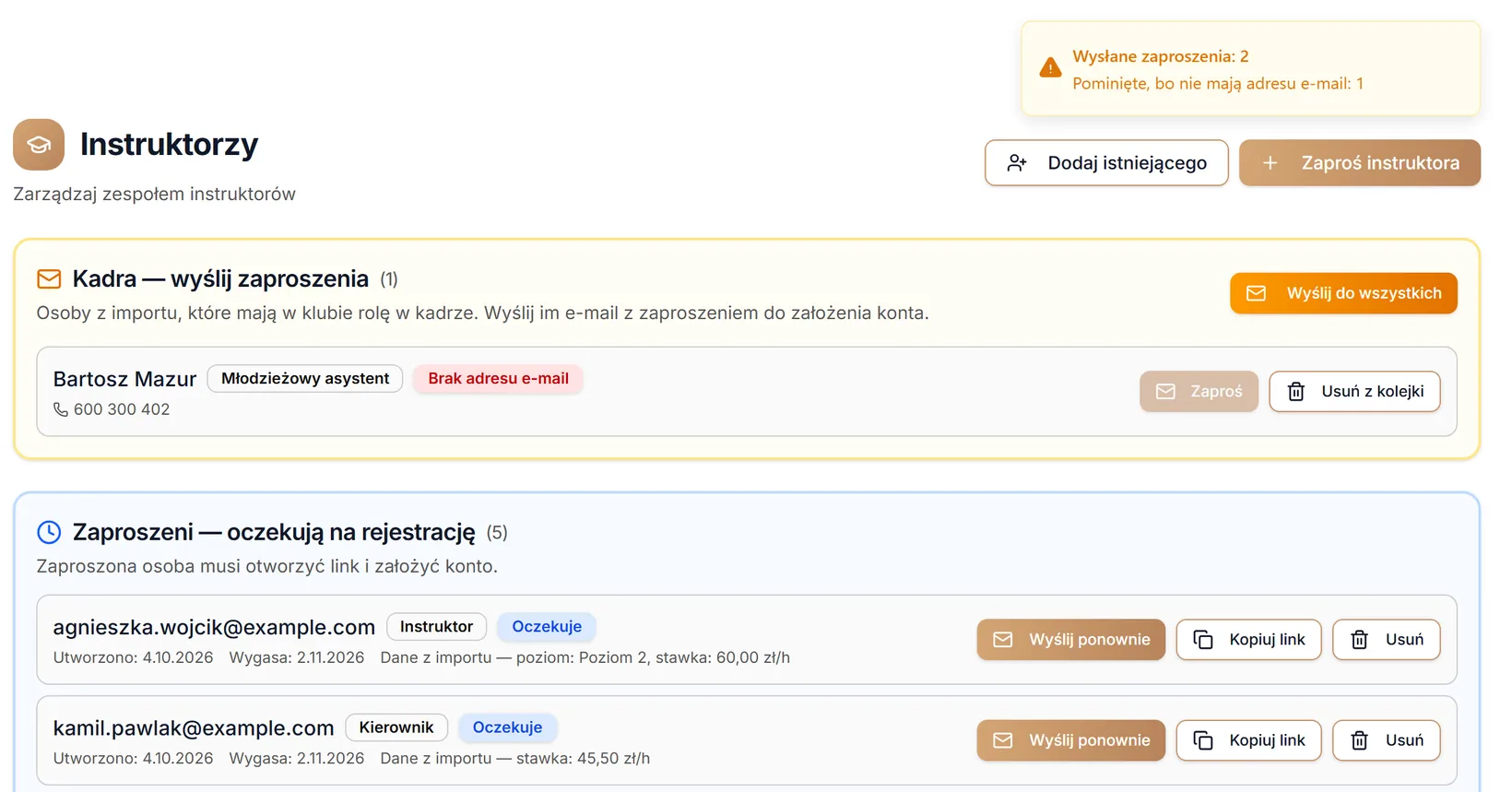Viewport: 1512px width, 792px height.
Task: Open Dodaj istniejącego dialog
Action: pyautogui.click(x=1106, y=163)
